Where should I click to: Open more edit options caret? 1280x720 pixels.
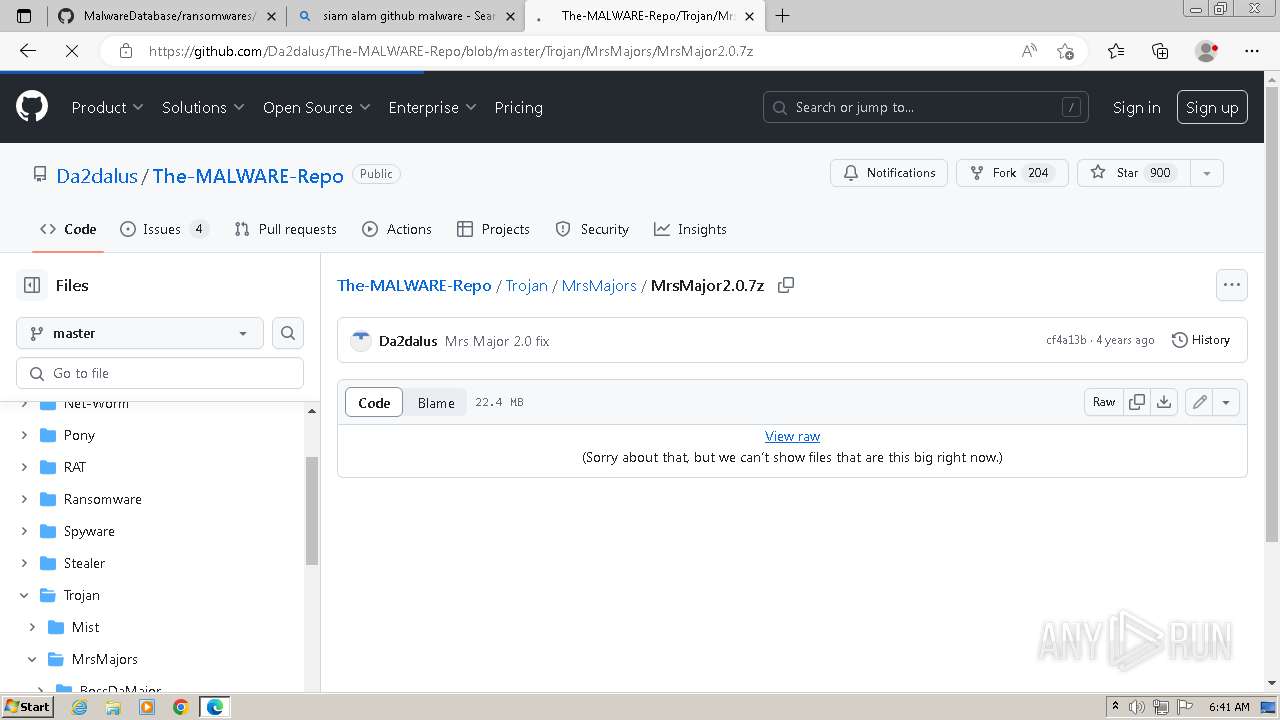click(1226, 402)
